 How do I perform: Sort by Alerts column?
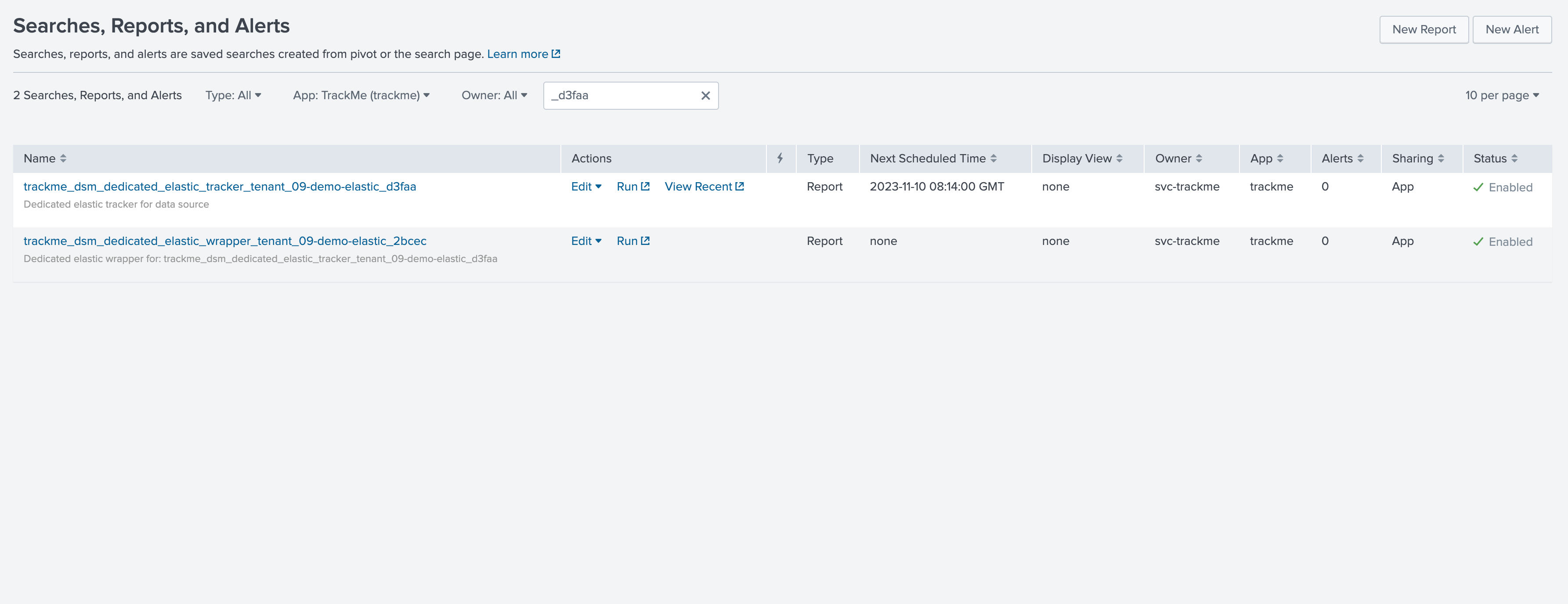[1342, 159]
